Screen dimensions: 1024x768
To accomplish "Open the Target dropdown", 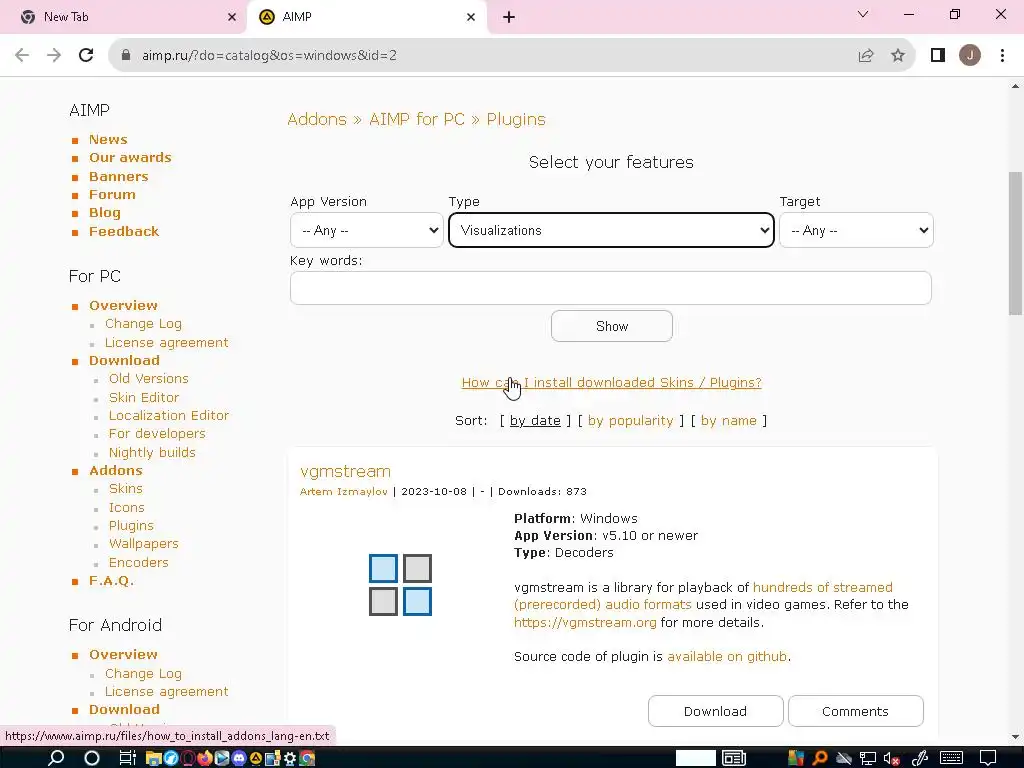I will 856,230.
